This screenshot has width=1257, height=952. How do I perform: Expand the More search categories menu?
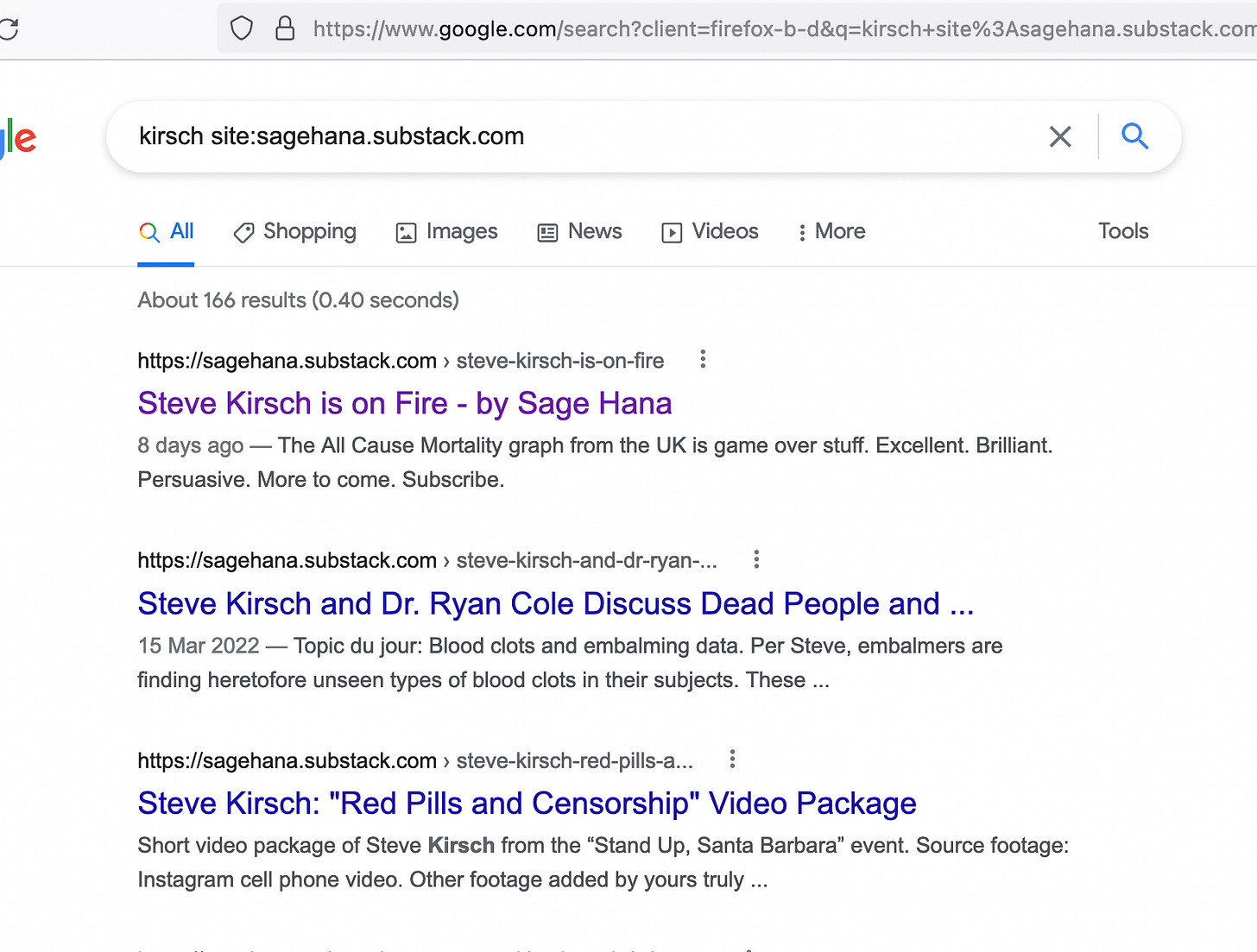pos(831,231)
